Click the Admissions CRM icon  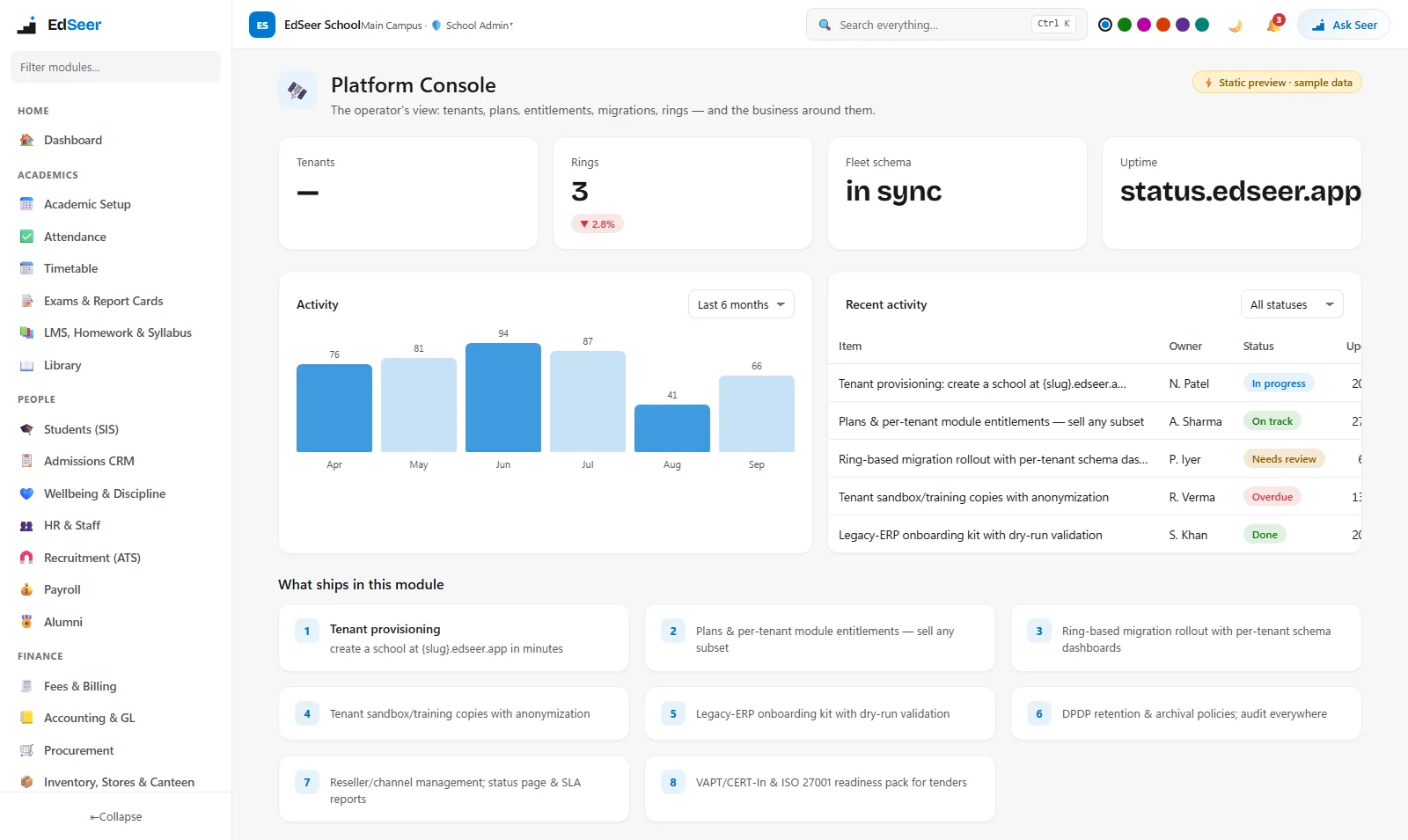(26, 461)
